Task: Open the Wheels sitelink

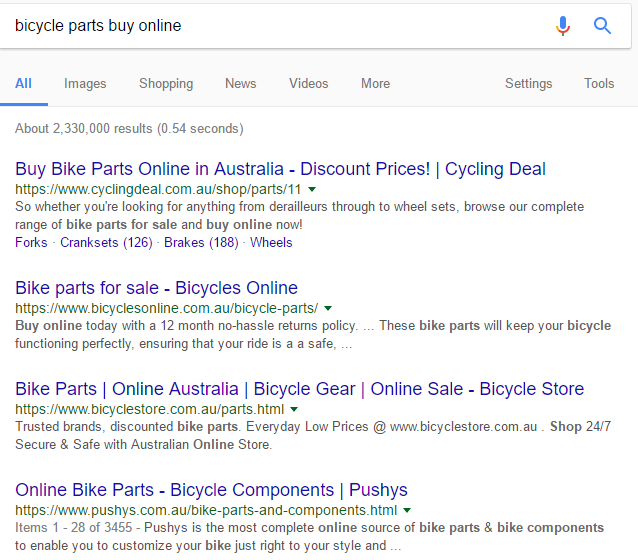Action: [x=271, y=243]
